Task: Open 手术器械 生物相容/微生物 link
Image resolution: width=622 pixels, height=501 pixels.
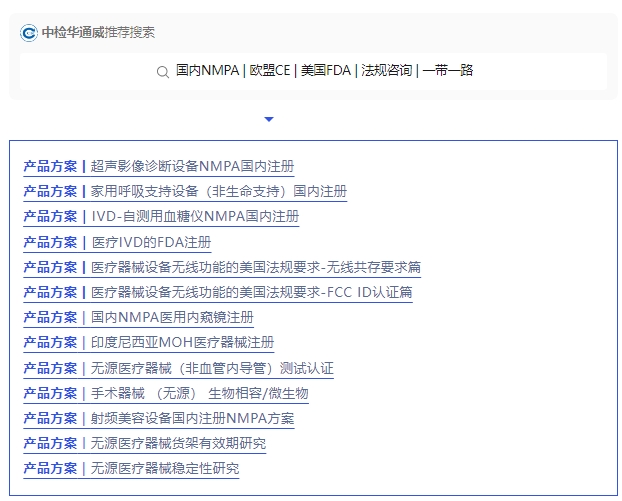Action: coord(199,393)
